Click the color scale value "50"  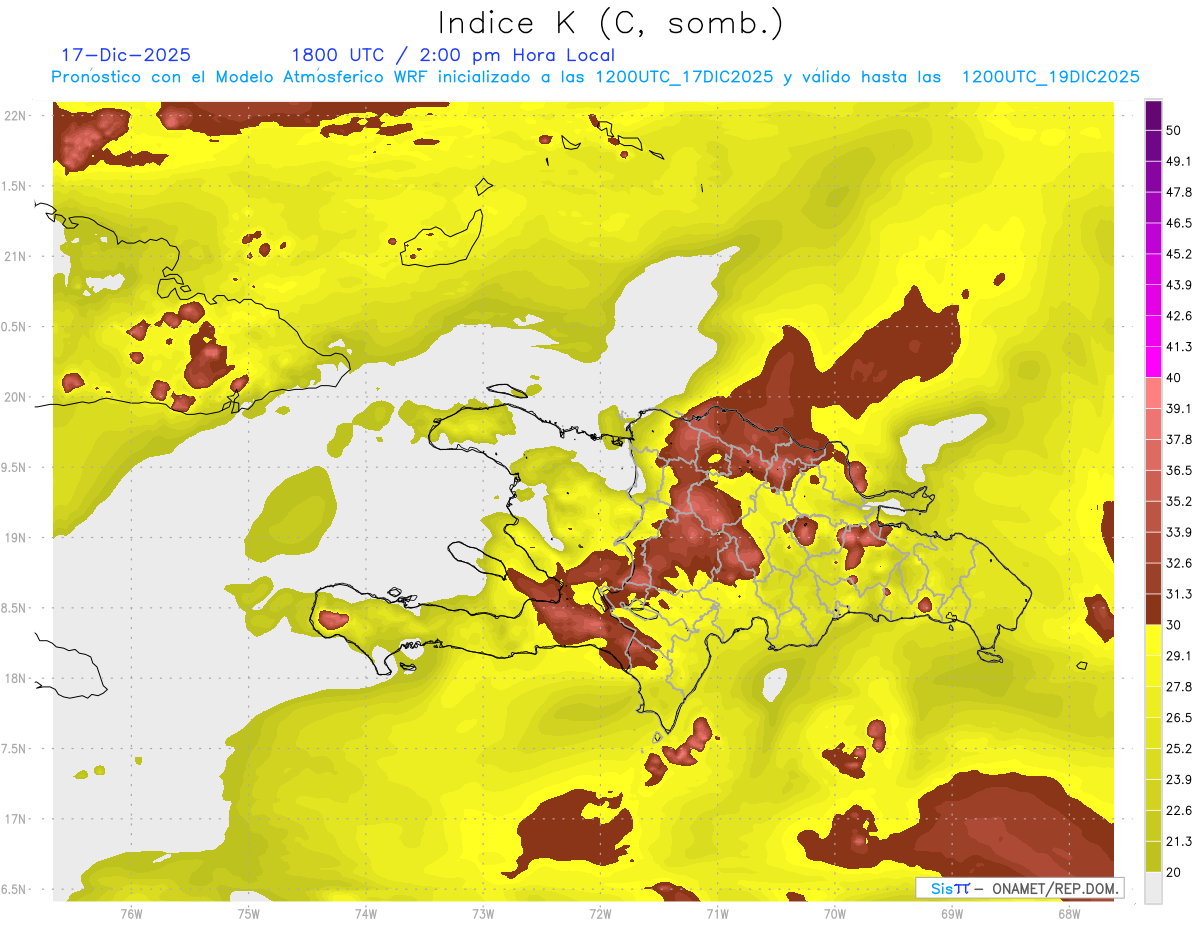tap(1174, 130)
